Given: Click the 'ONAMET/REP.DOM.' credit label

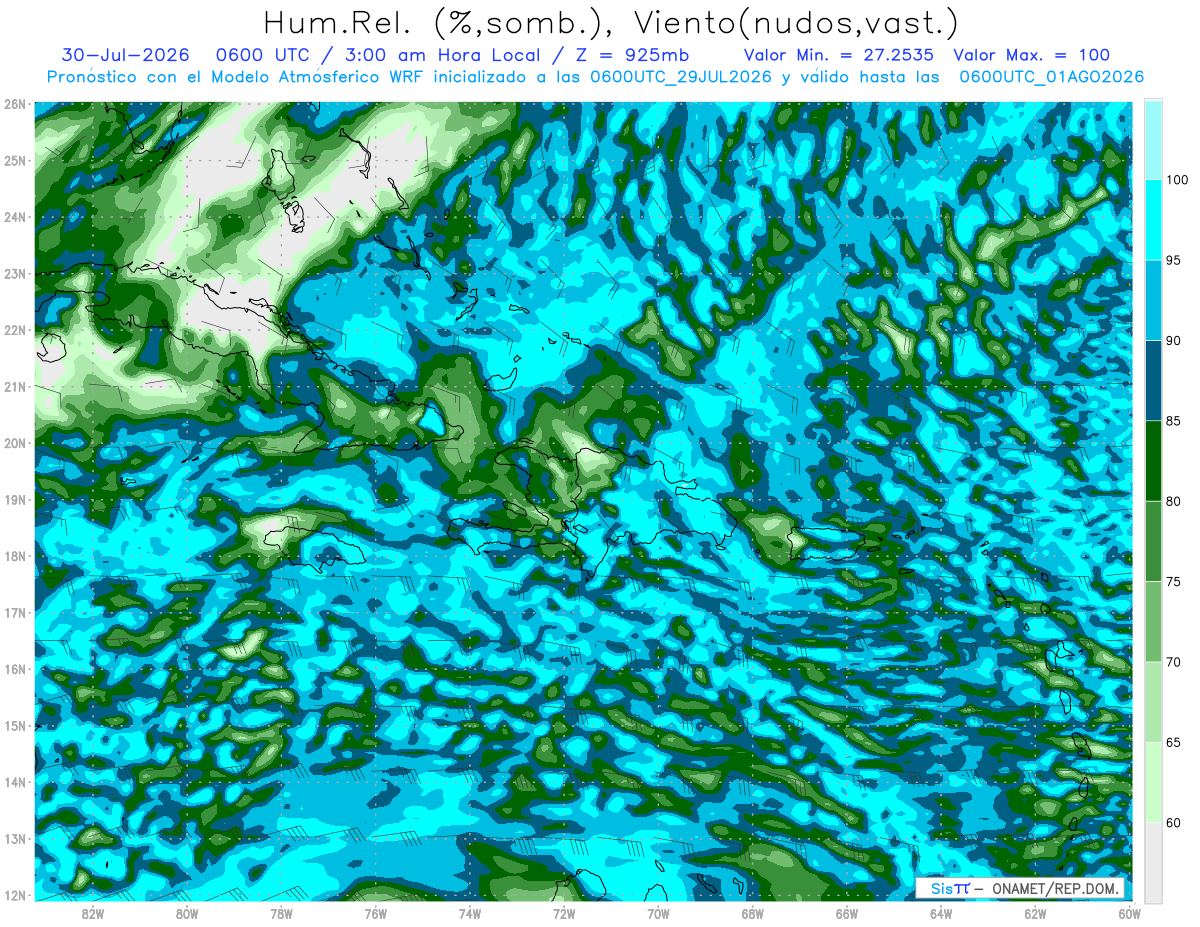Looking at the screenshot, I should [x=1057, y=889].
